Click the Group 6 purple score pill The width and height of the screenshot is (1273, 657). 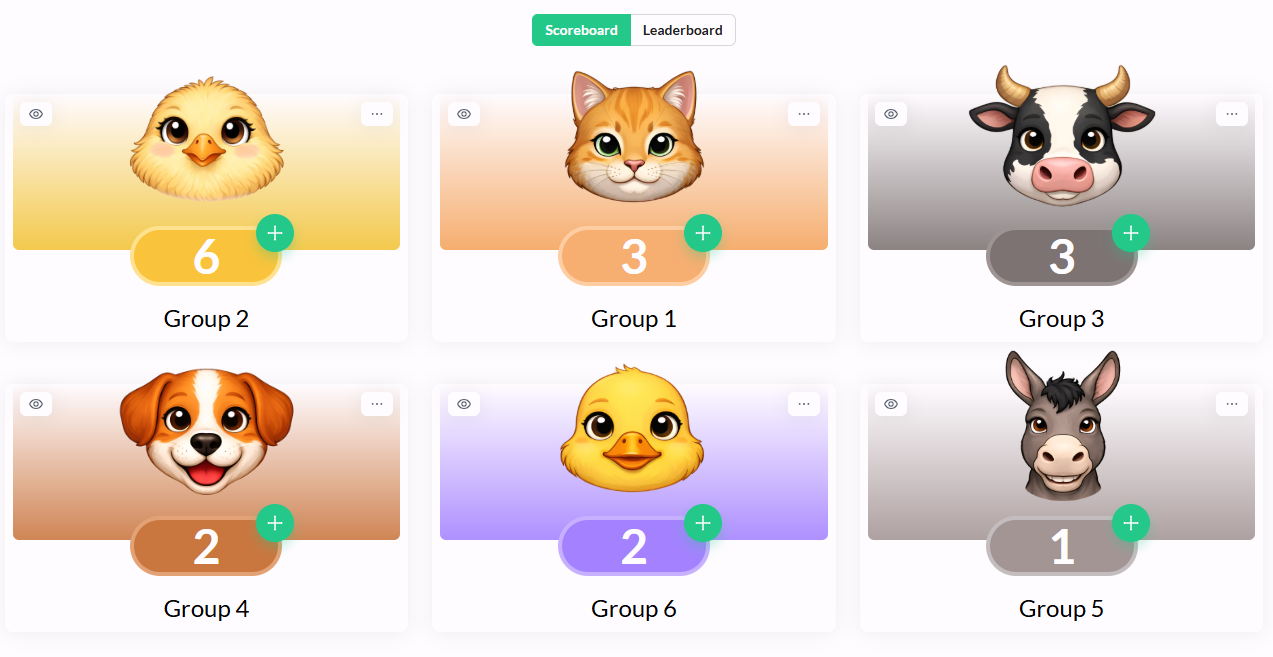(x=634, y=547)
